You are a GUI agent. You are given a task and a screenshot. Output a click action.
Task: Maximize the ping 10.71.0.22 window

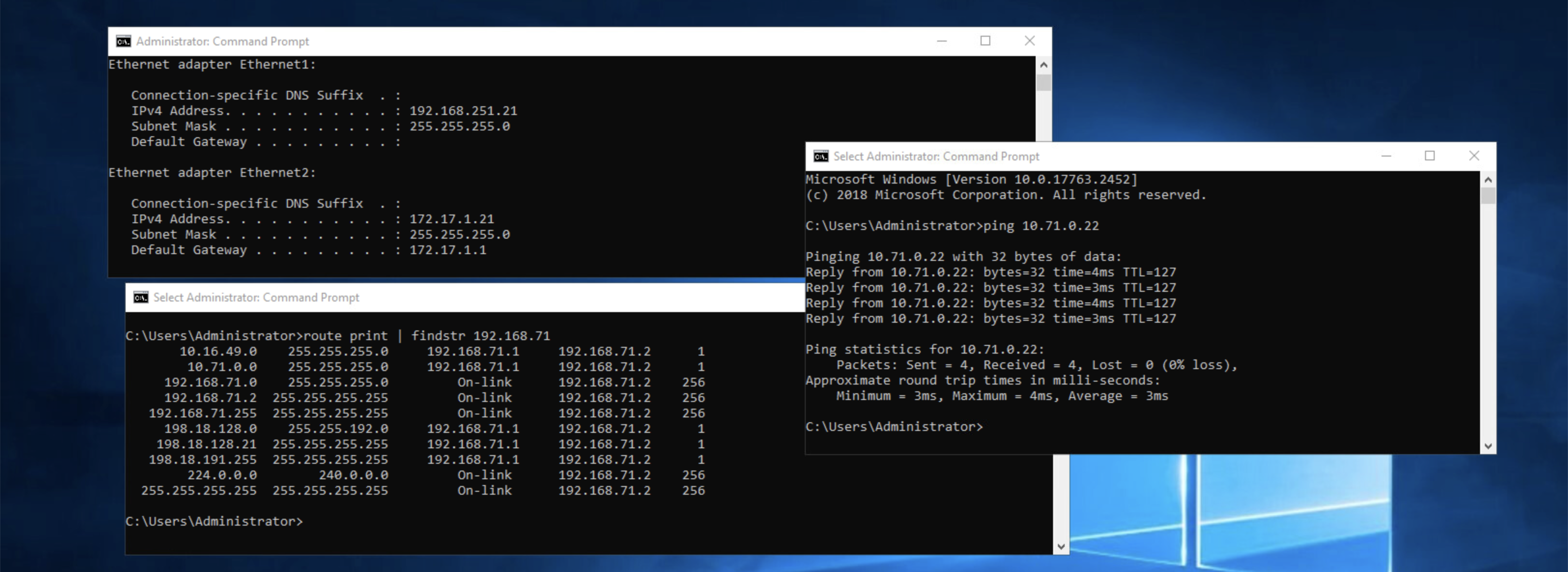coord(1429,157)
